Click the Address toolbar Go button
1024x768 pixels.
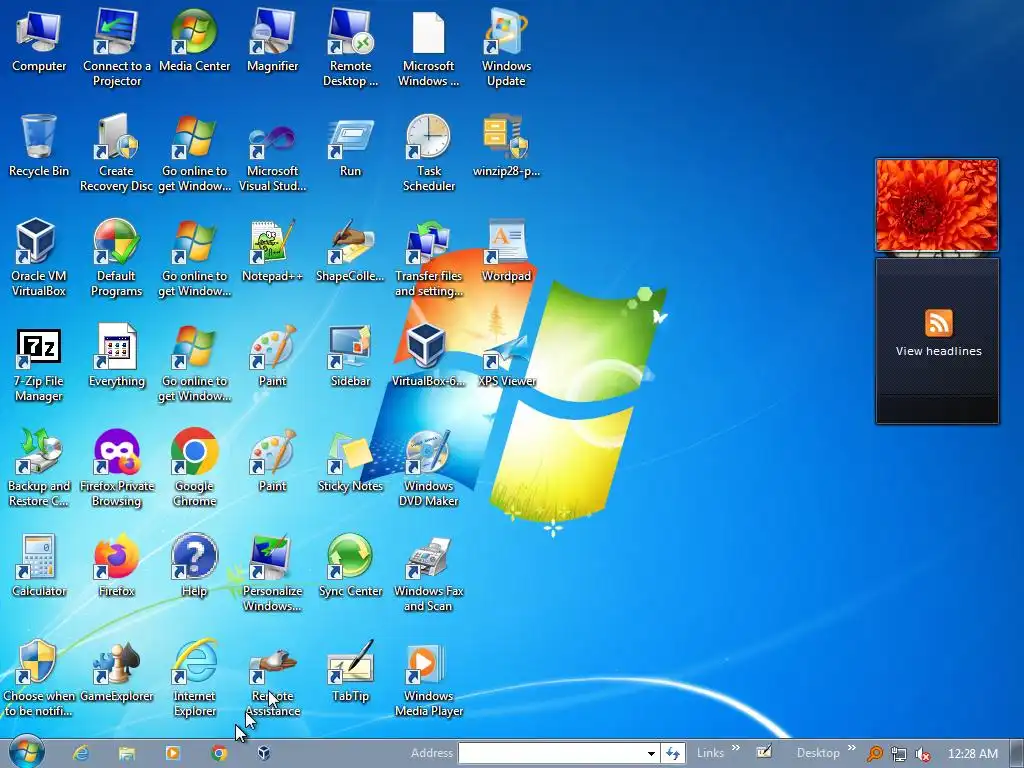click(x=673, y=753)
